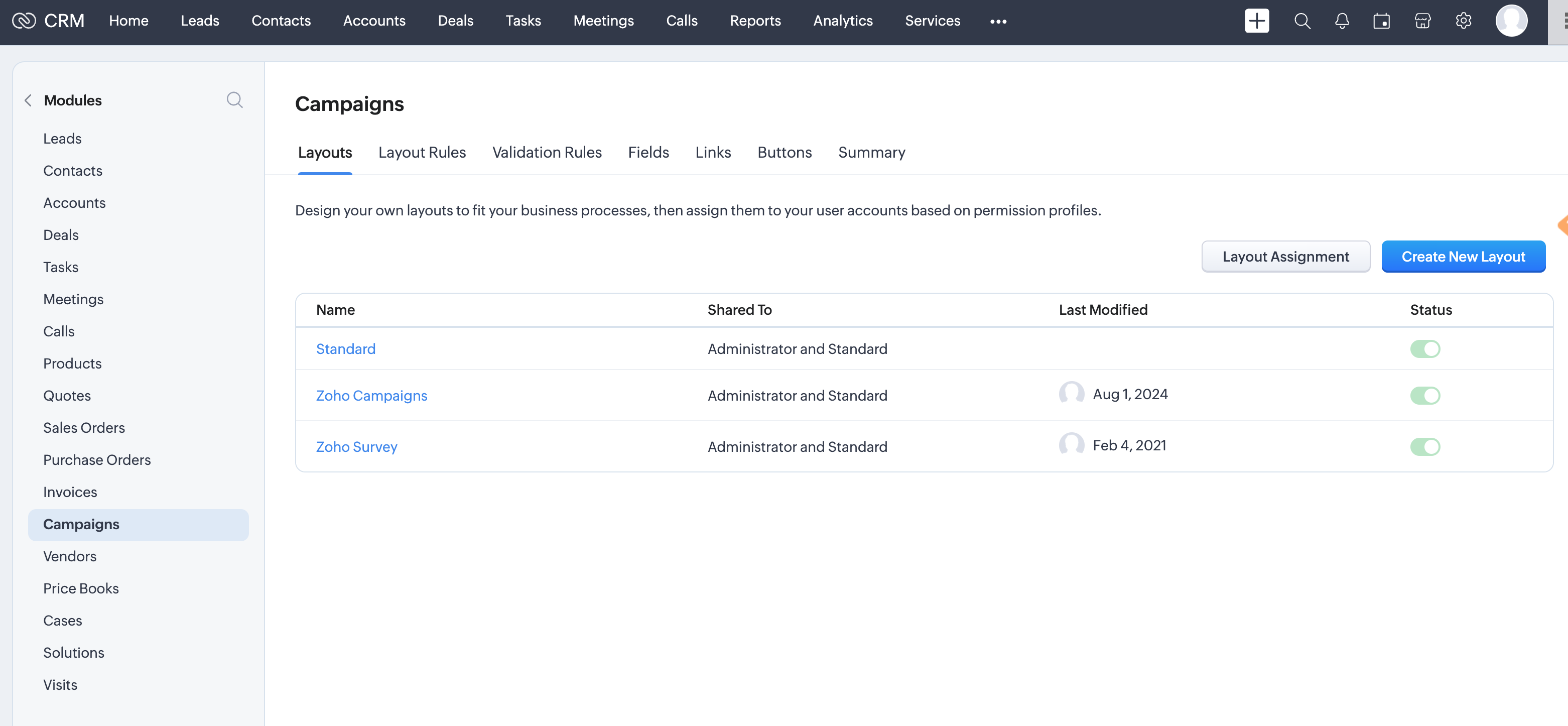The image size is (1568, 726).
Task: Open the Zoho Campaigns layout link
Action: coord(371,396)
